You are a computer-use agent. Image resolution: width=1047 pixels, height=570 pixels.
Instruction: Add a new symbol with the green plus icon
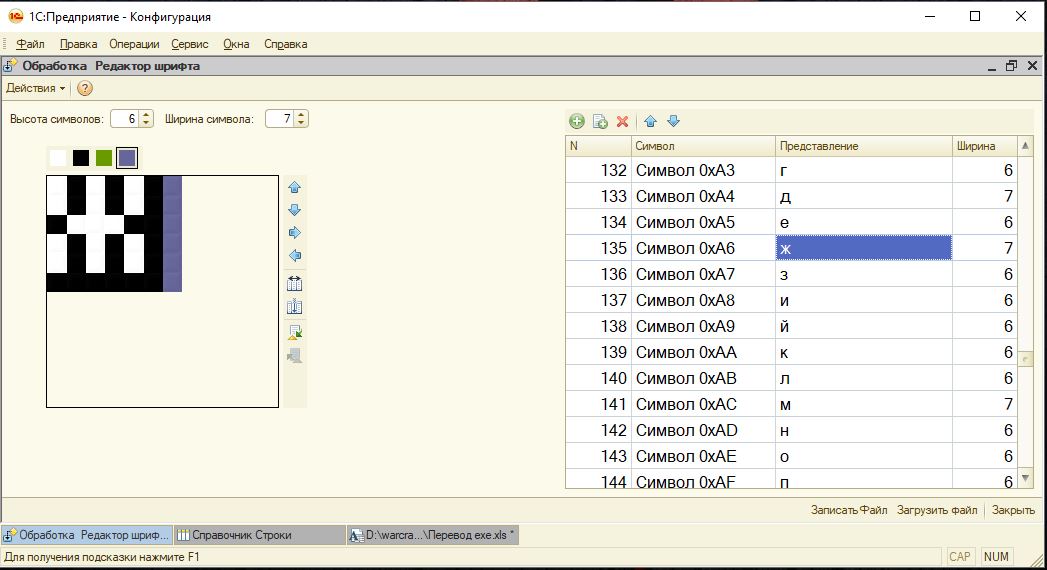tap(577, 121)
